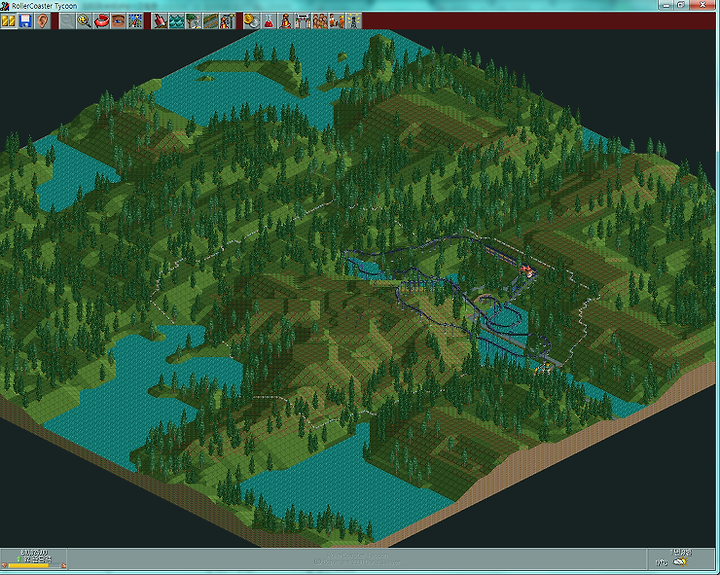Viewport: 720px width, 575px height.
Task: Open the finances coins icon
Action: (252, 21)
